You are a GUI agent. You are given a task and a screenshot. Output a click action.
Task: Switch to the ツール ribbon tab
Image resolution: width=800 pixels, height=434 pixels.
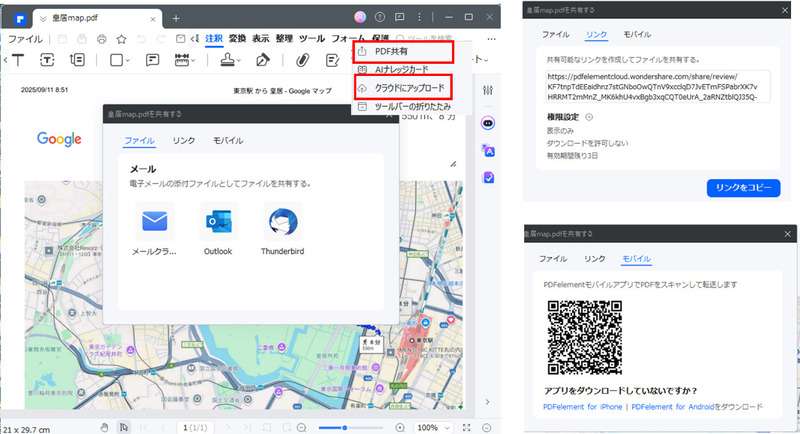(x=312, y=39)
